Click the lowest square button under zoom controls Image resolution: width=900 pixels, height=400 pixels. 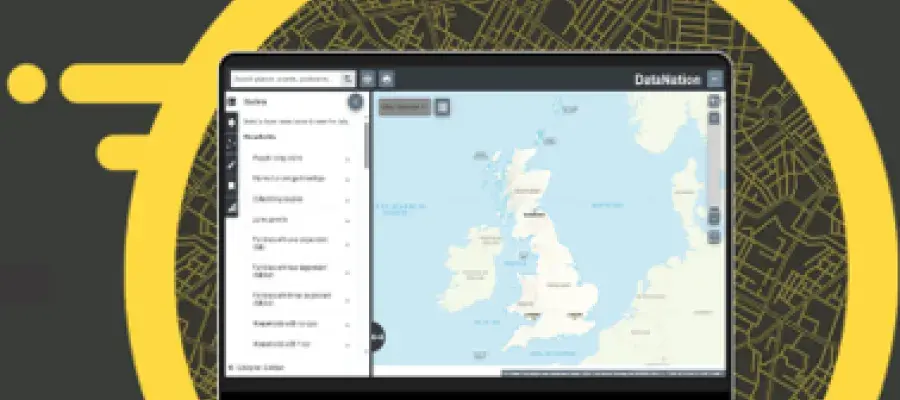(713, 237)
